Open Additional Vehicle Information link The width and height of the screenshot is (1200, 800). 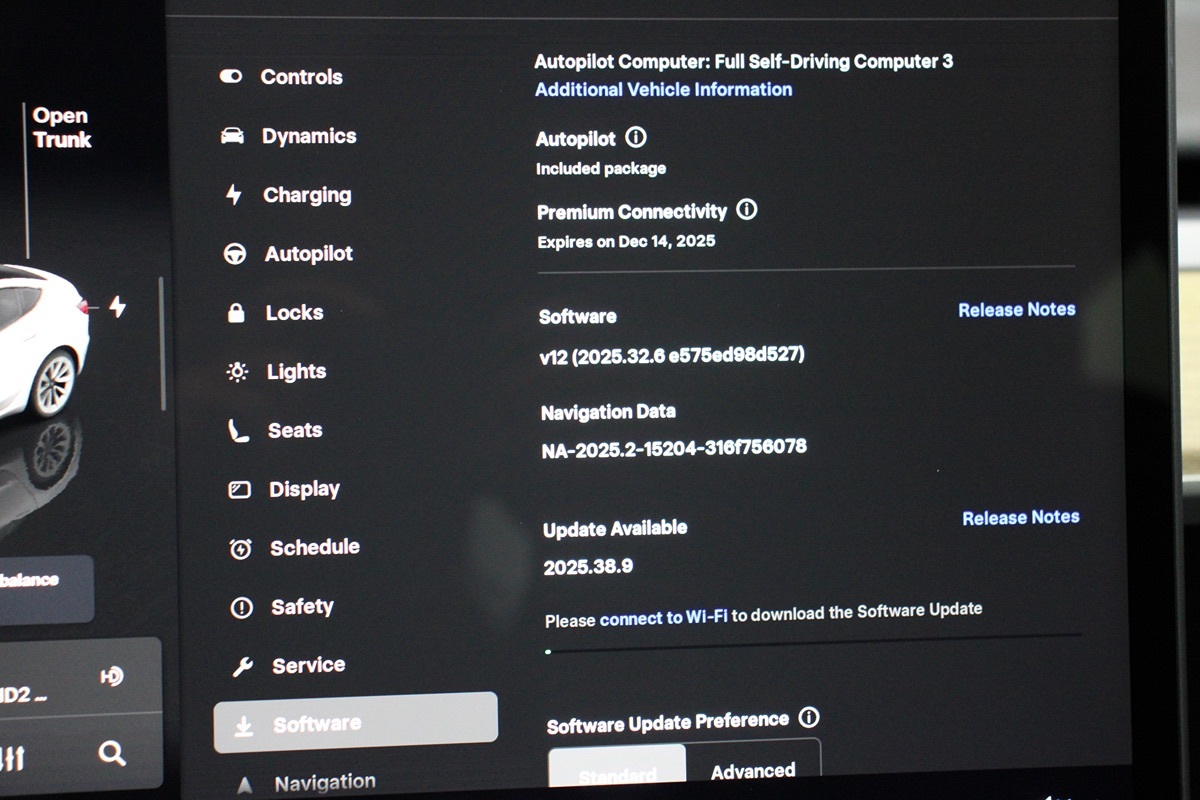coord(663,89)
